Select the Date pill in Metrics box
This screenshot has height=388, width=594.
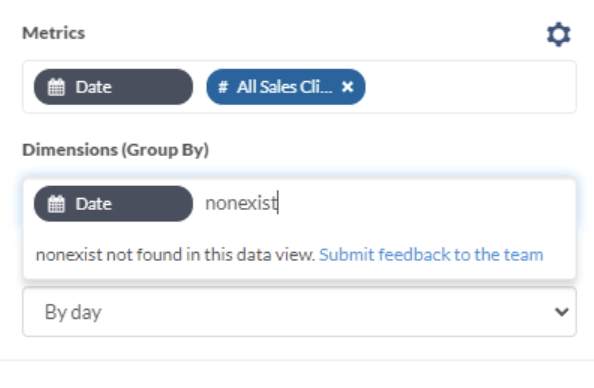pos(113,87)
